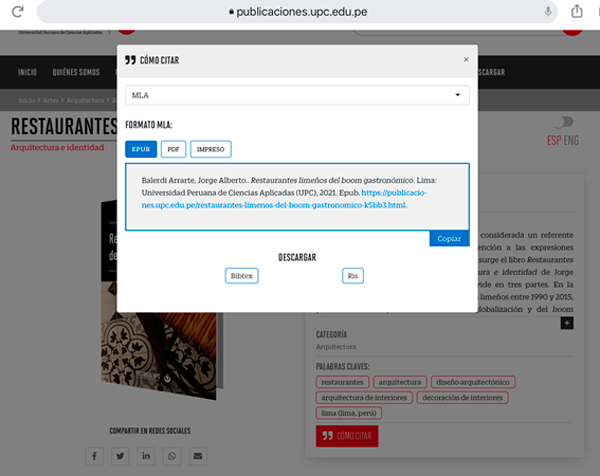Share by email envelope icon
This screenshot has width=600, height=476.
(197, 456)
